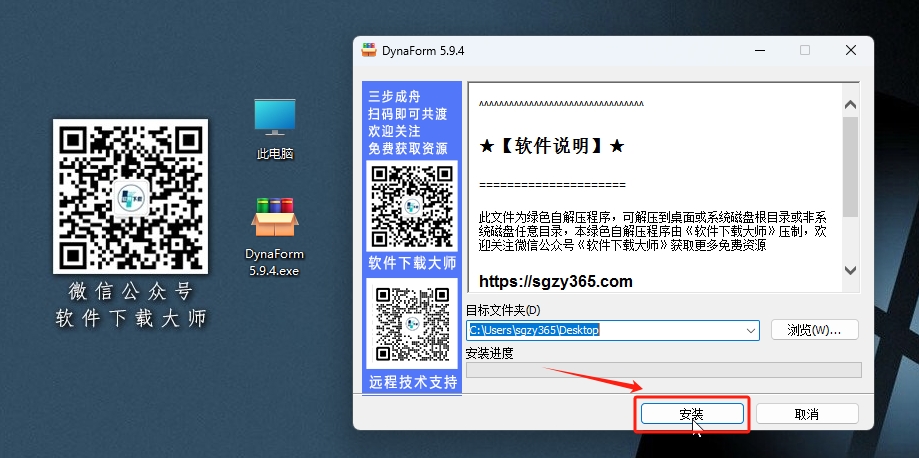The width and height of the screenshot is (919, 458).
Task: Click the ★【软件说明】★ heading
Action: [x=552, y=145]
